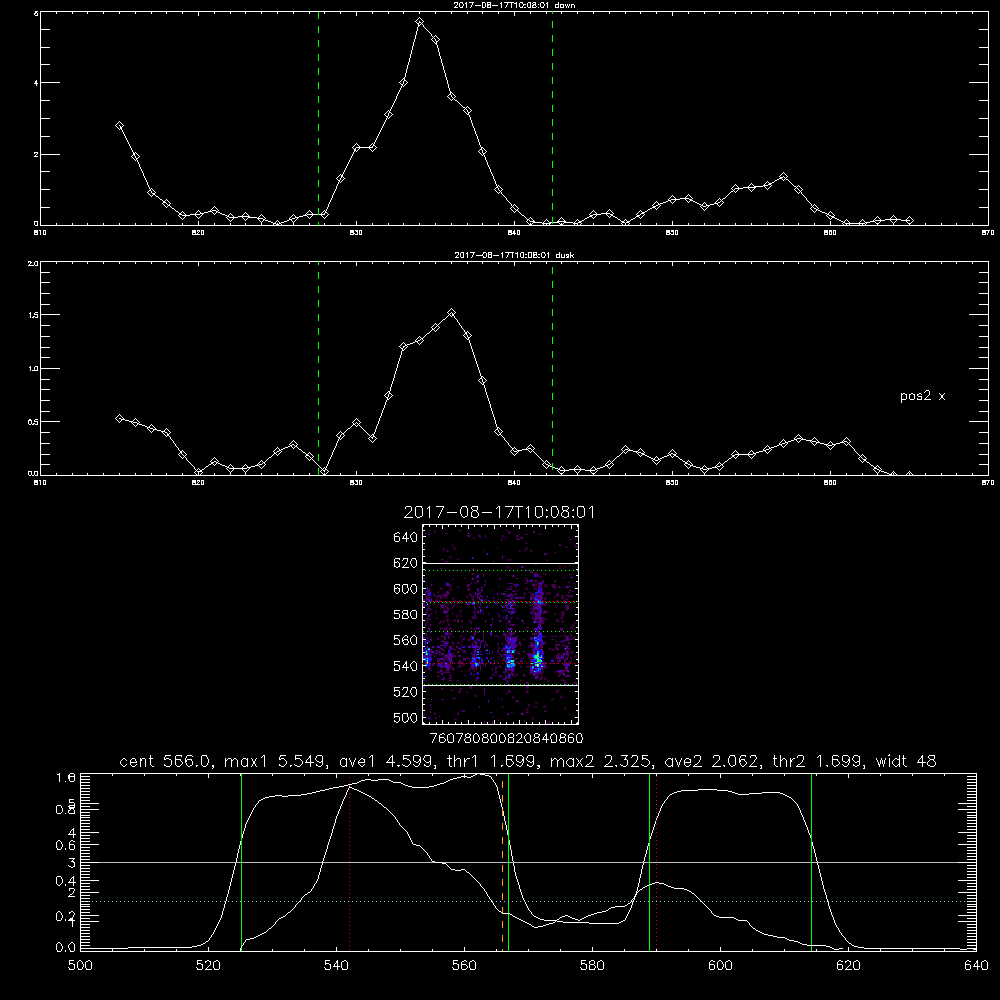Click bottom plot x-axis label 500
Screen dimensions: 1000x1000
pos(80,966)
